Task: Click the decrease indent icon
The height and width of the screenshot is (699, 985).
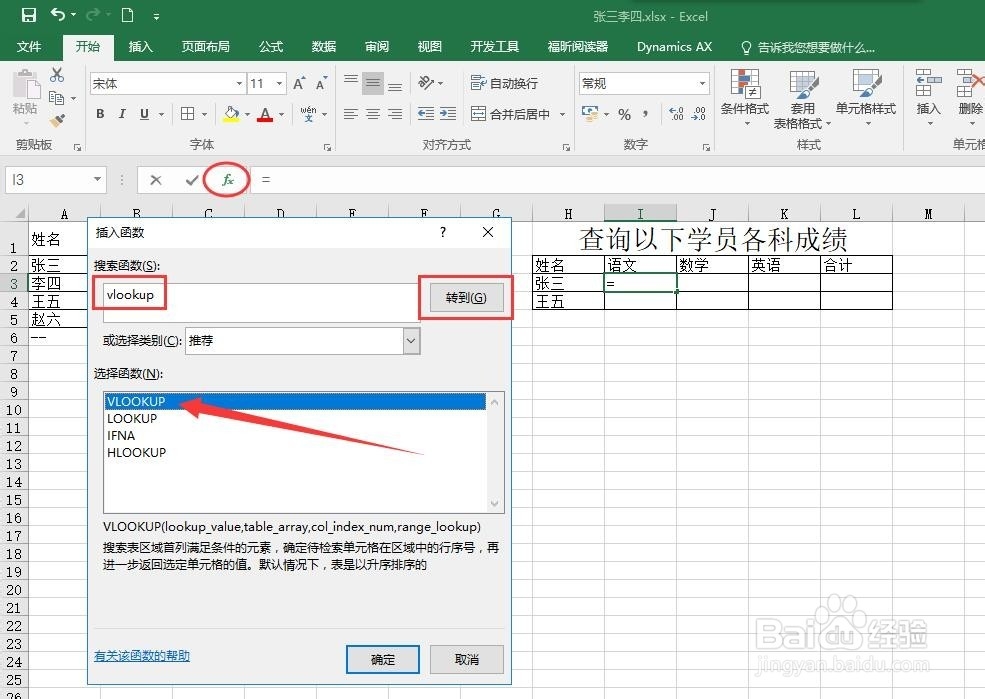Action: [426, 114]
